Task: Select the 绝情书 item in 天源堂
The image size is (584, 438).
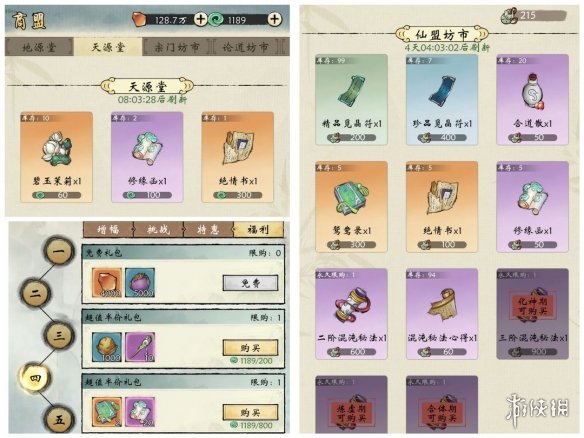Action: tap(238, 157)
